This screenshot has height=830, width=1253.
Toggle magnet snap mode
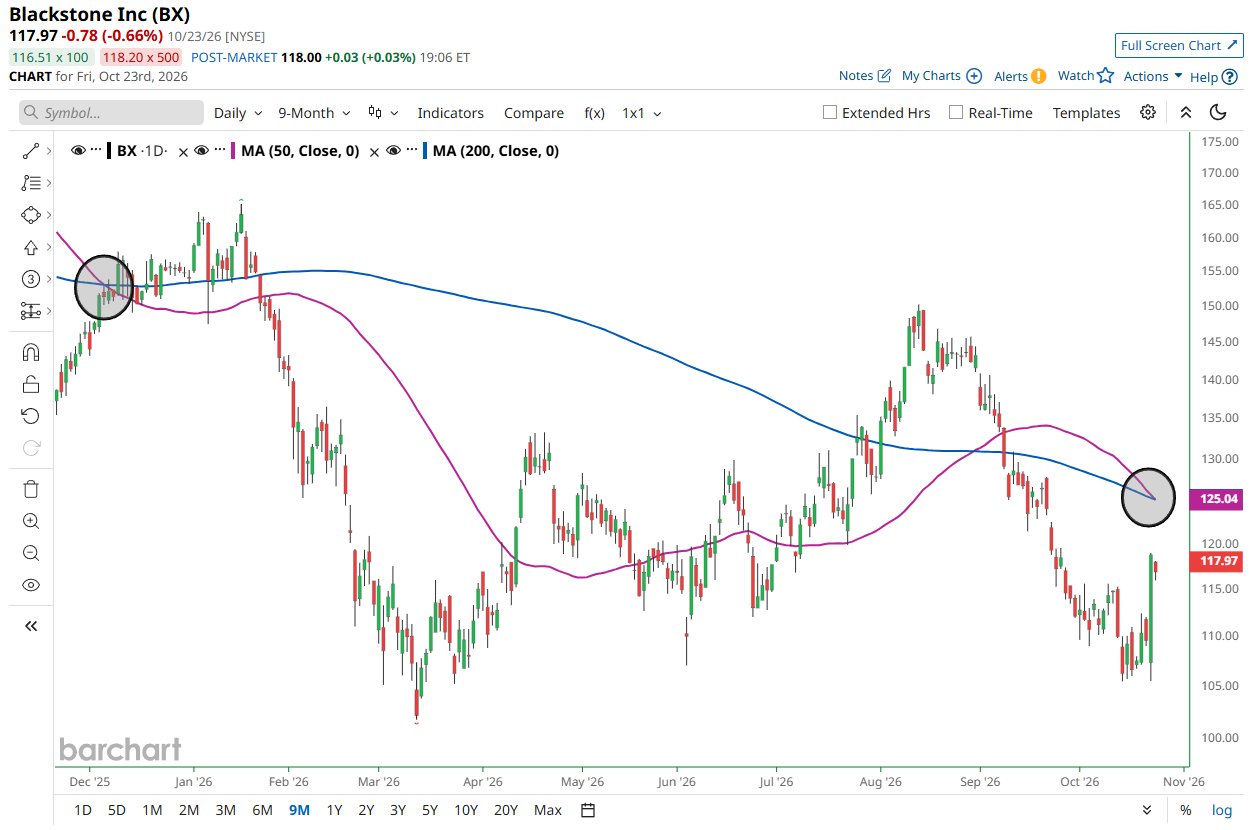coord(30,352)
